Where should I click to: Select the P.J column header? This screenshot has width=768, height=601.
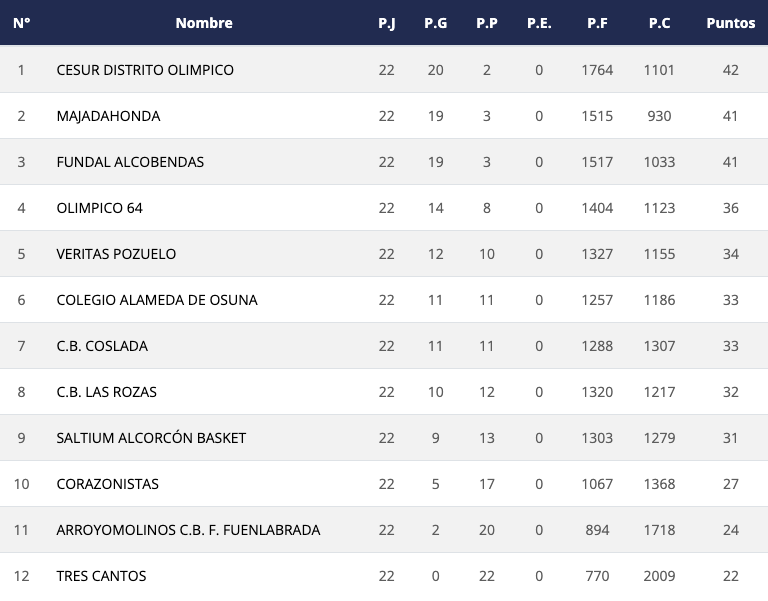tap(387, 23)
